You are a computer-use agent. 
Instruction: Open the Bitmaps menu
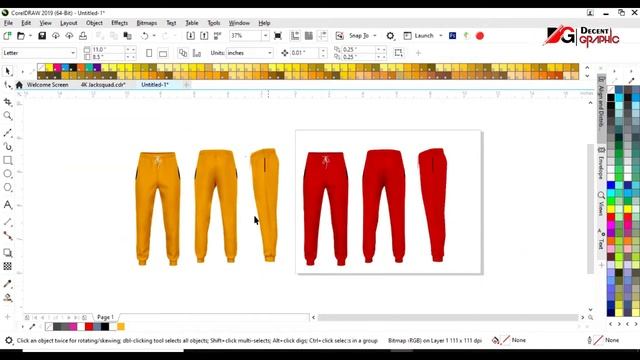[x=147, y=23]
